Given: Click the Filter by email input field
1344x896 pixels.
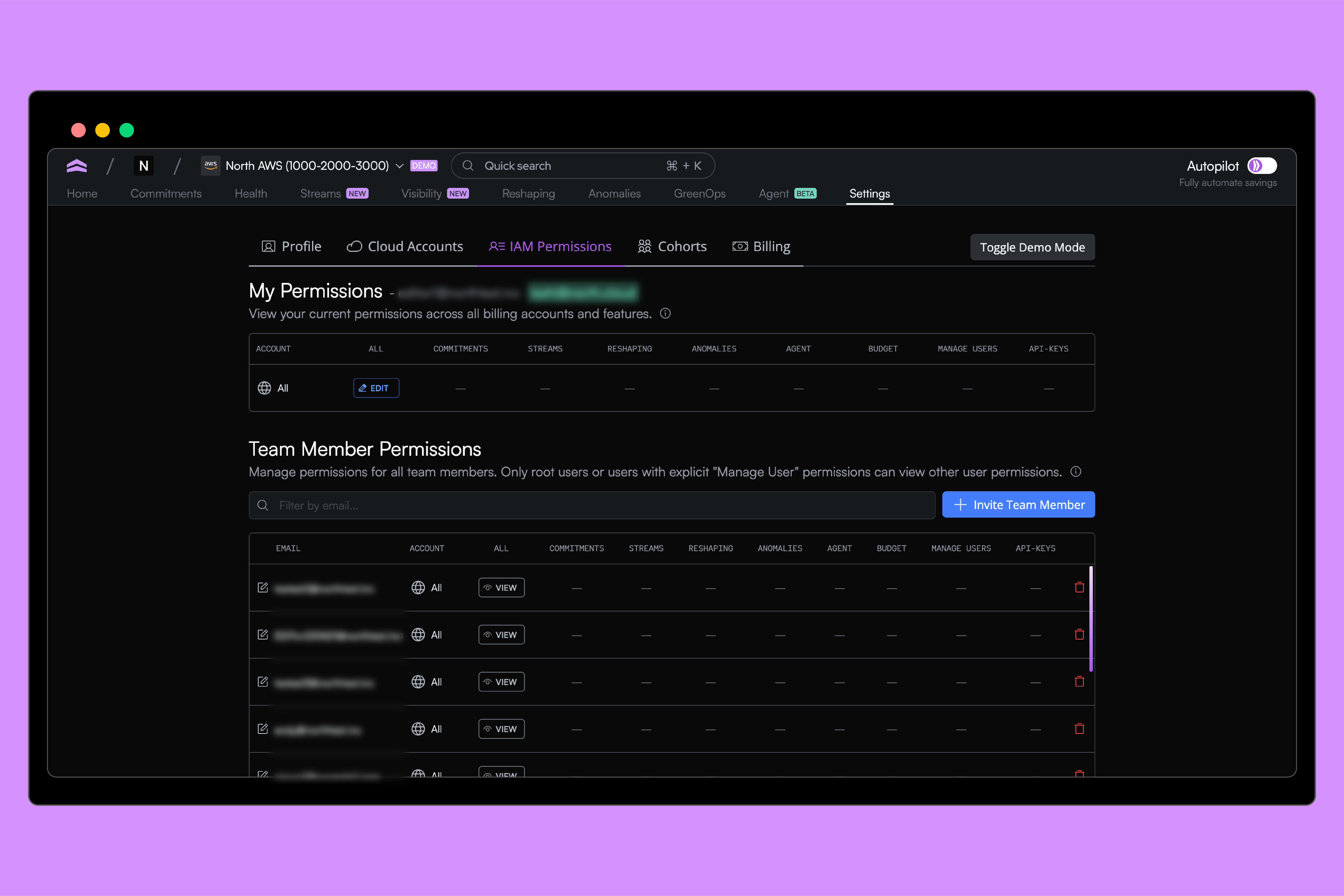Looking at the screenshot, I should tap(592, 505).
